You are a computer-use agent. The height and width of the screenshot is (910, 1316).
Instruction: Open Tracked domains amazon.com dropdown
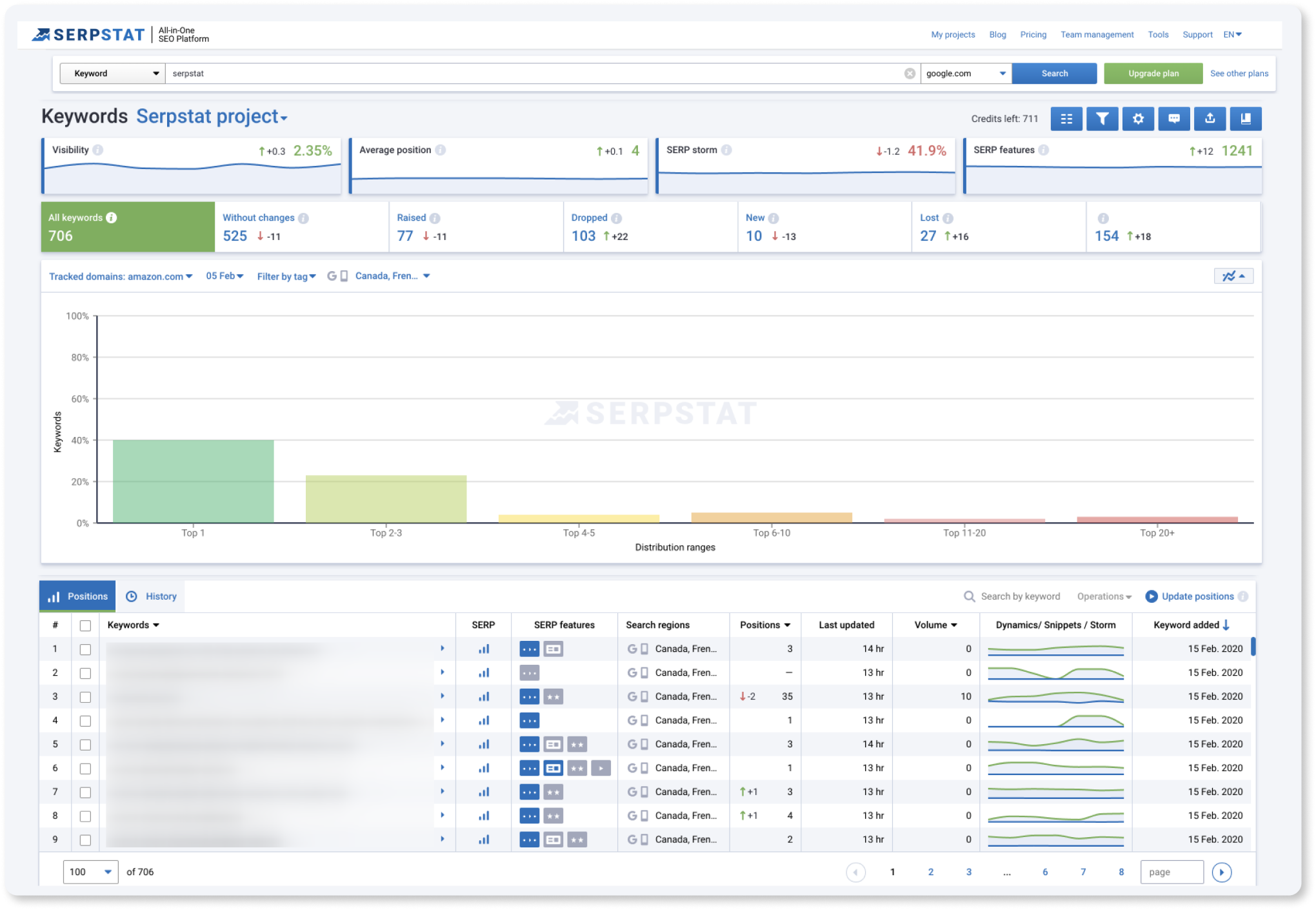point(121,276)
